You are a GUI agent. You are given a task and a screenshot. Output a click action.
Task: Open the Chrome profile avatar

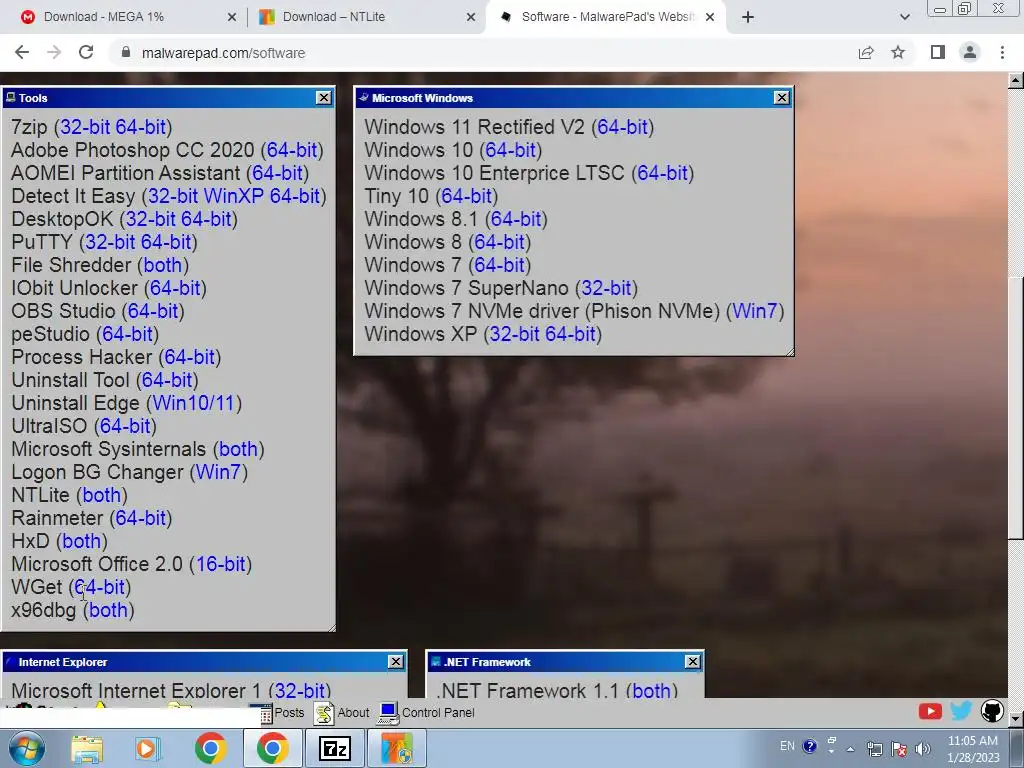[x=970, y=52]
